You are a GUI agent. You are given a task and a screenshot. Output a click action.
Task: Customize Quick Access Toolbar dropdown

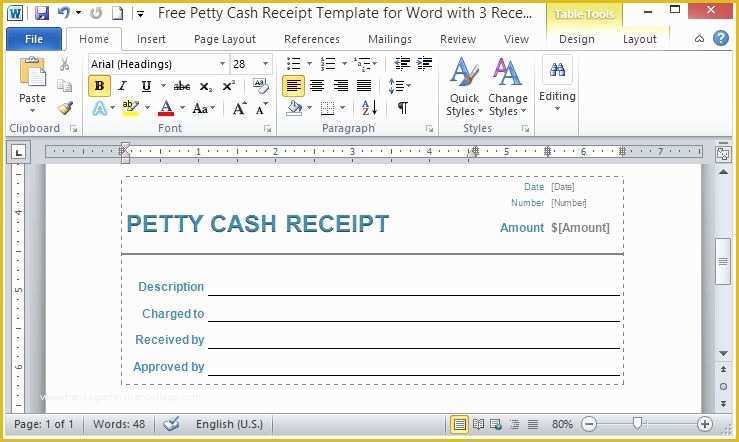pos(140,14)
